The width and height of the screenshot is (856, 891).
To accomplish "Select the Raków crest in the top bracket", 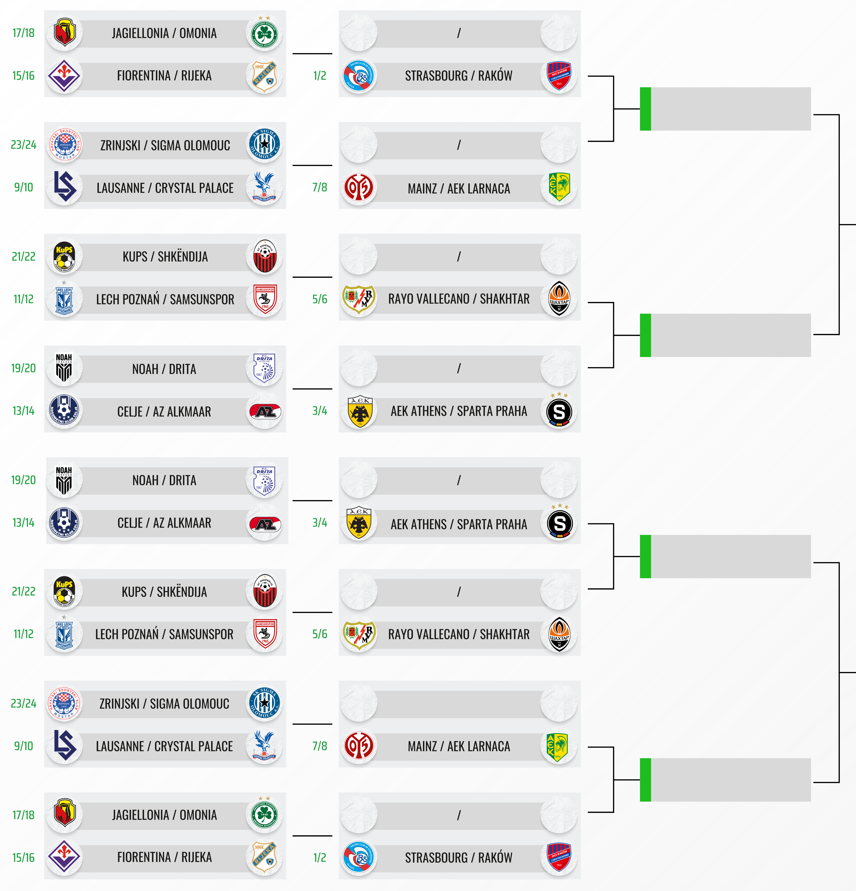I will click(x=559, y=75).
